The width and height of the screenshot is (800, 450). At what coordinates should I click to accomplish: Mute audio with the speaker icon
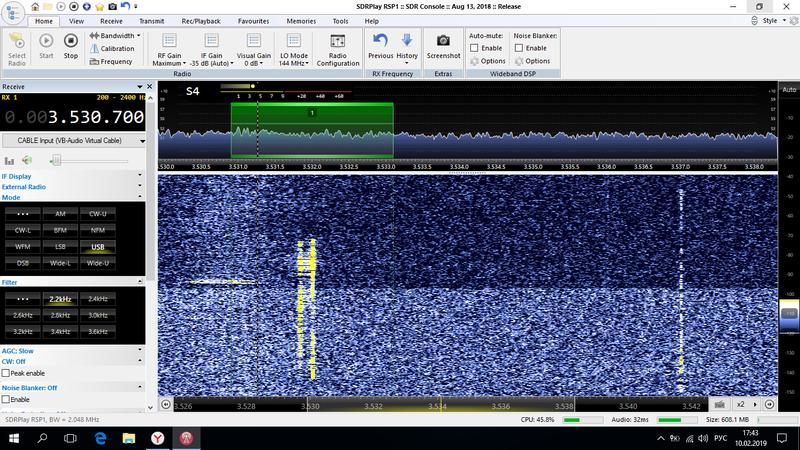(27, 161)
